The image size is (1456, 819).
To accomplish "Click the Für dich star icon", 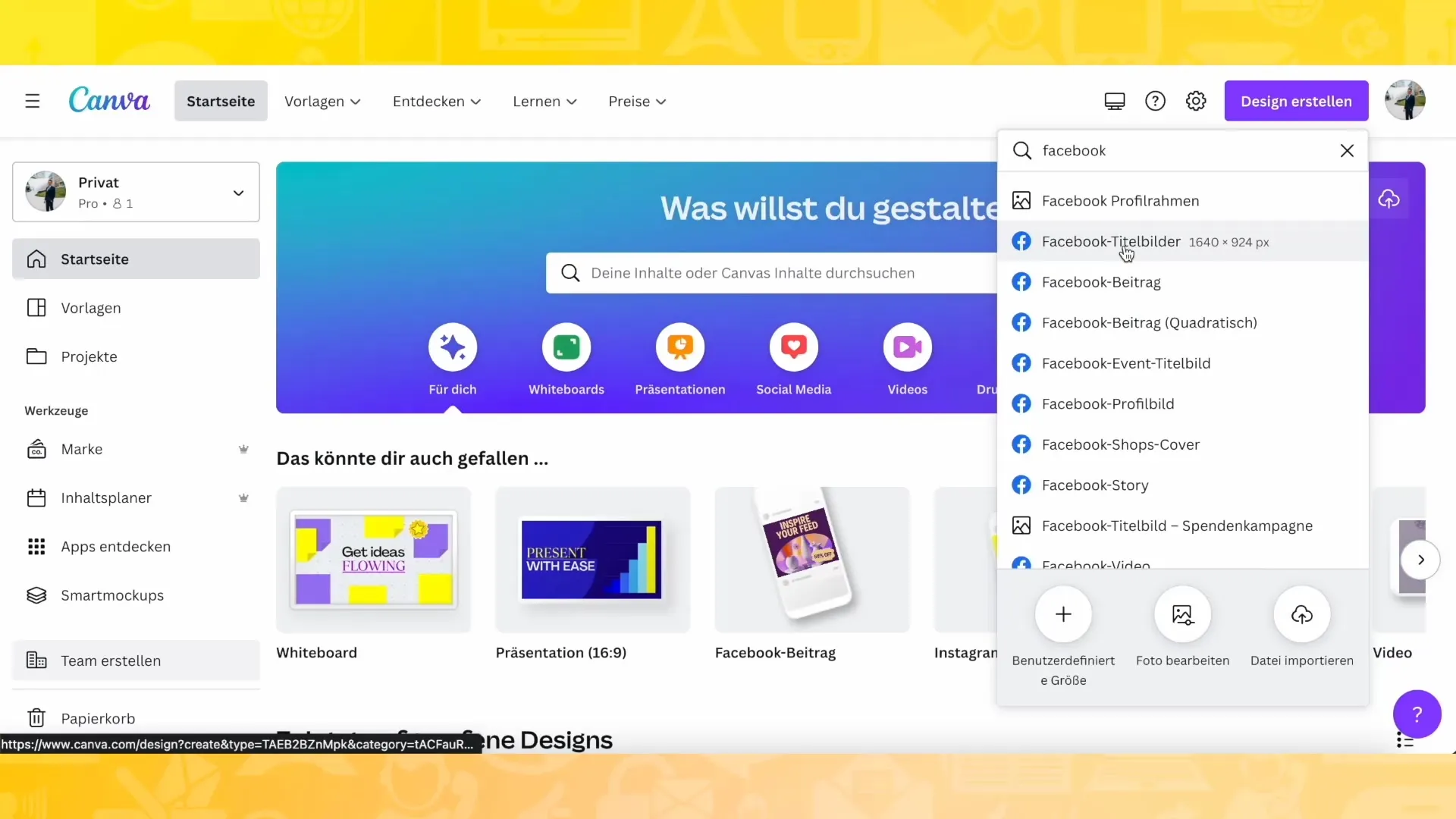I will 452,347.
